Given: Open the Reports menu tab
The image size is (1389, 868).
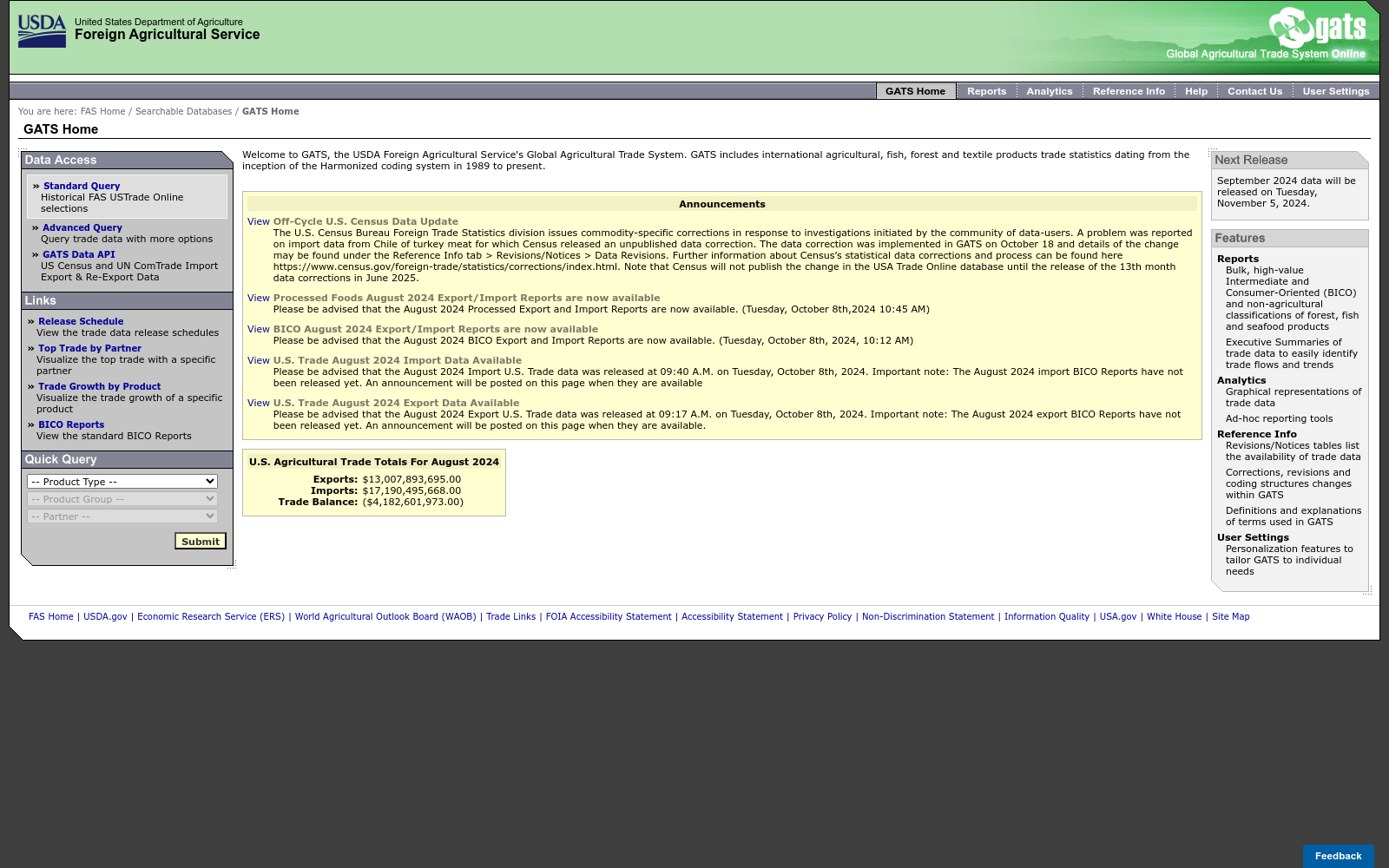Looking at the screenshot, I should 986,91.
